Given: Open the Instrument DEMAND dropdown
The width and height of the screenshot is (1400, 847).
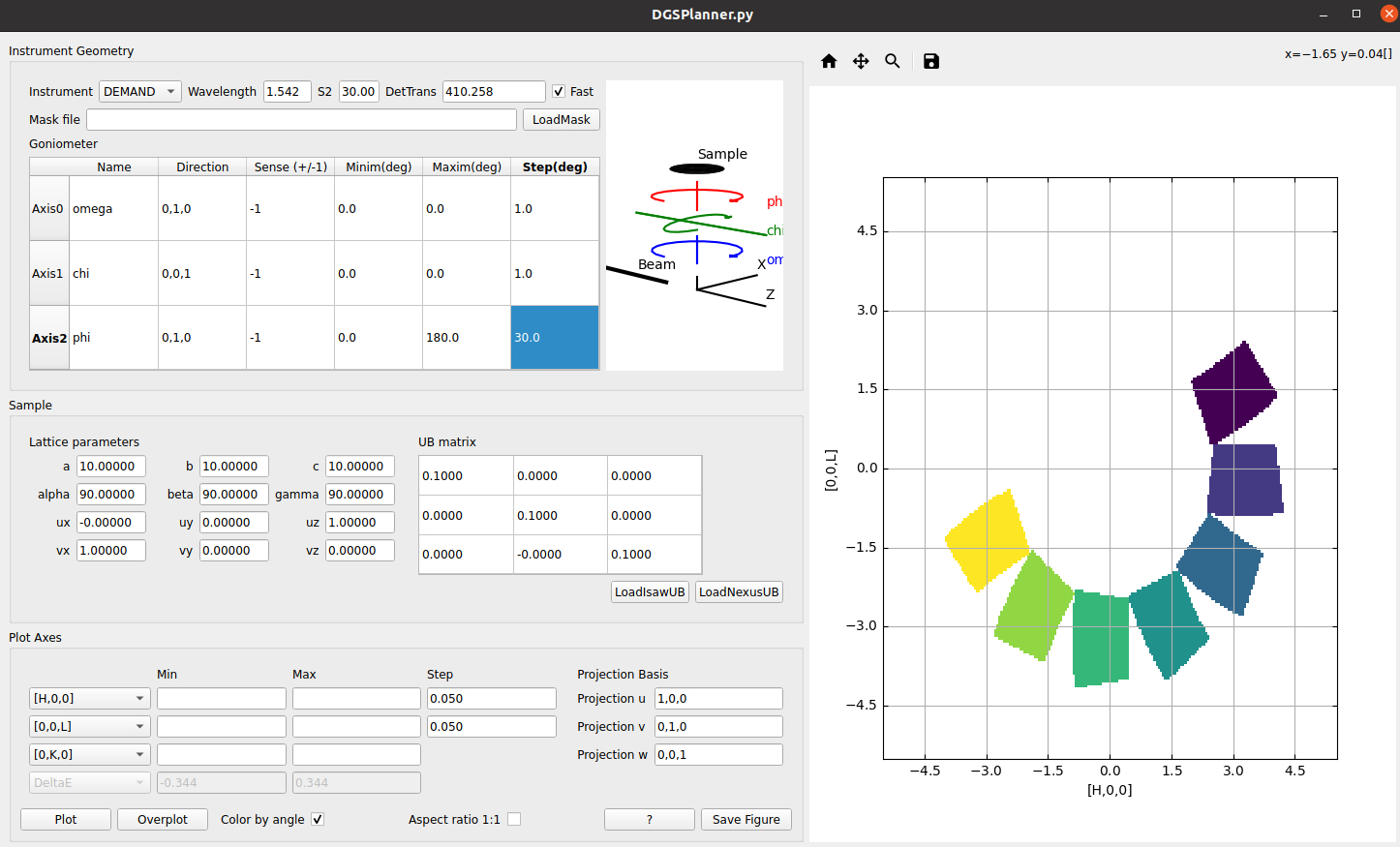Looking at the screenshot, I should 139,91.
